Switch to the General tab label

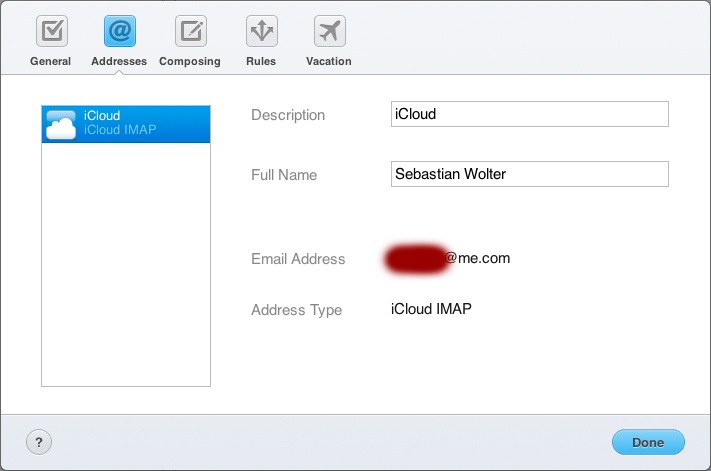50,61
